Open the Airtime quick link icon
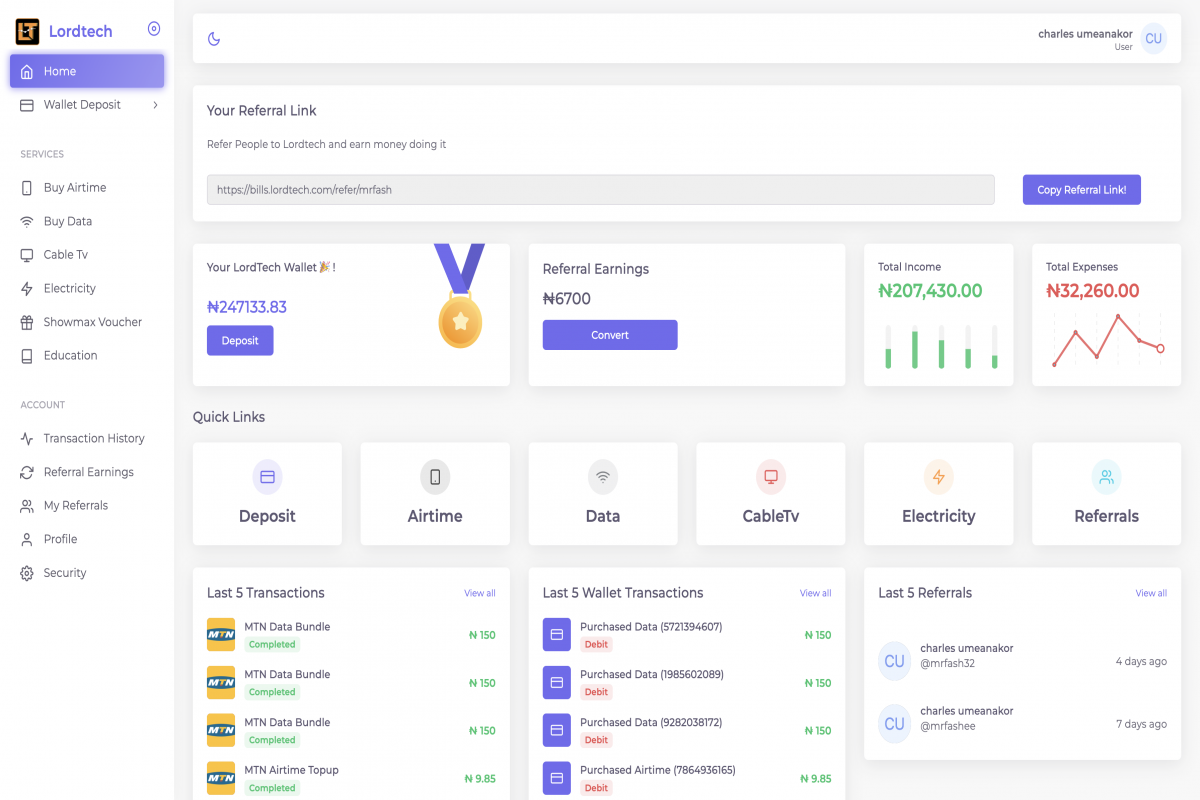This screenshot has width=1200, height=800. pos(435,477)
